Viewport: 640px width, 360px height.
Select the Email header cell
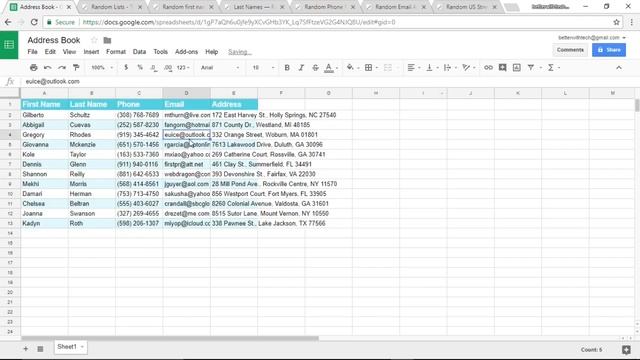coord(187,104)
